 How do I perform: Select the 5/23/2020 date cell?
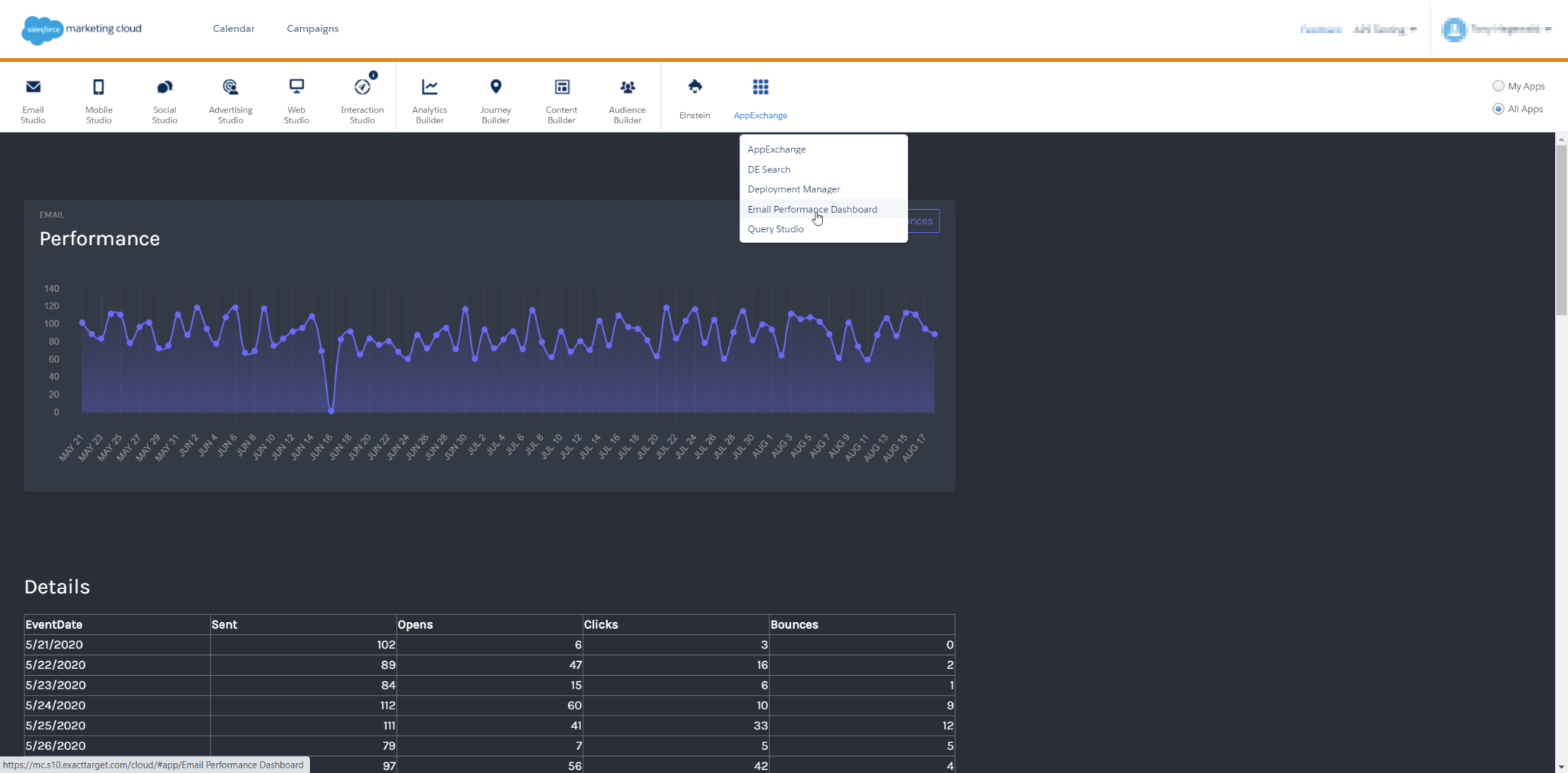click(x=117, y=685)
